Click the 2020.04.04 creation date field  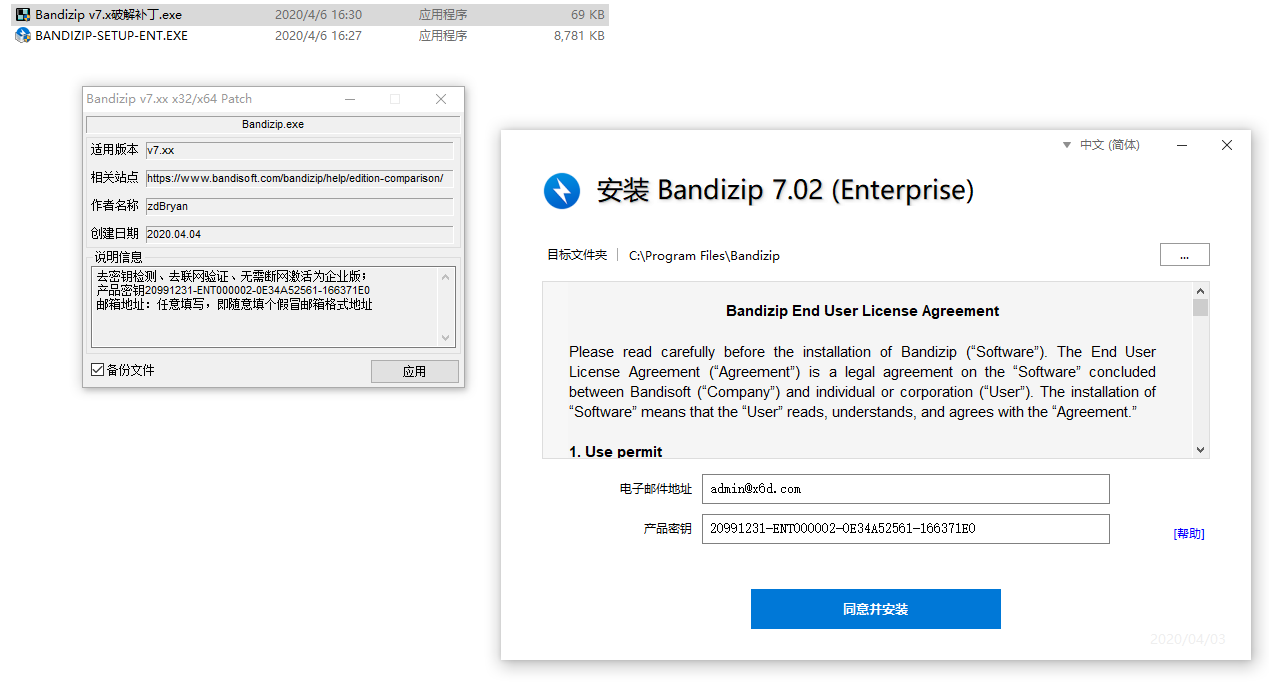299,234
